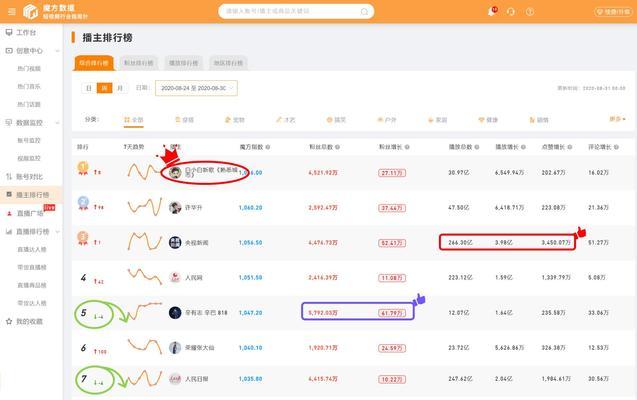Click the 创意中心 icon in sidebar

(x=9, y=51)
